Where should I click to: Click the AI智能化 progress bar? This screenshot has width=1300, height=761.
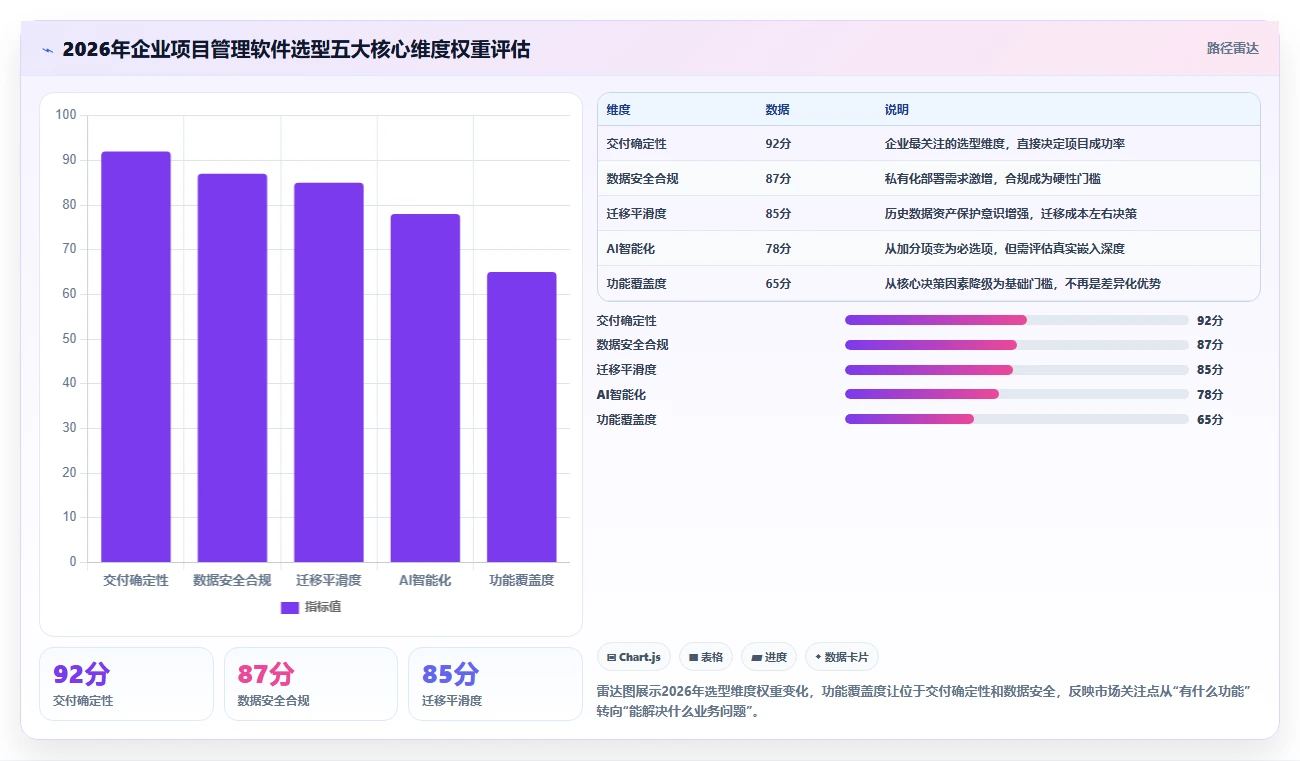1017,394
